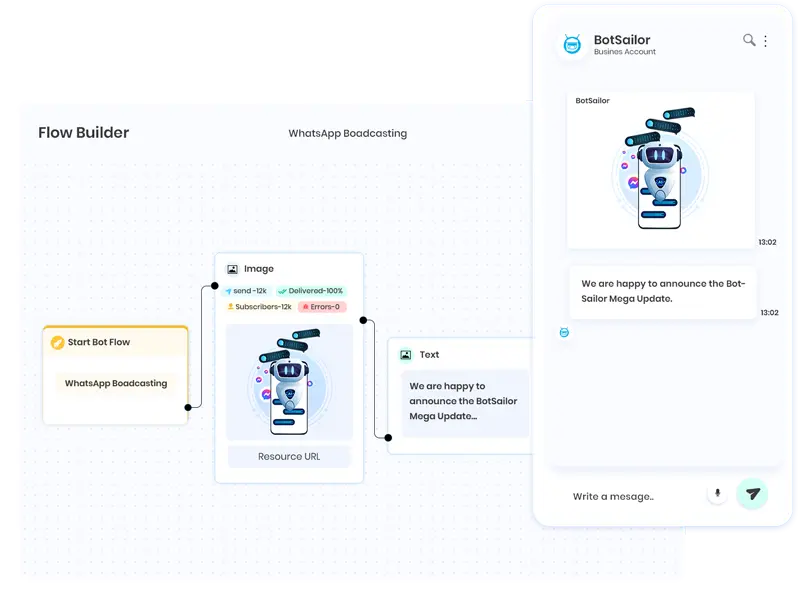Click the Resource URL button
This screenshot has width=800, height=600.
pyautogui.click(x=289, y=457)
